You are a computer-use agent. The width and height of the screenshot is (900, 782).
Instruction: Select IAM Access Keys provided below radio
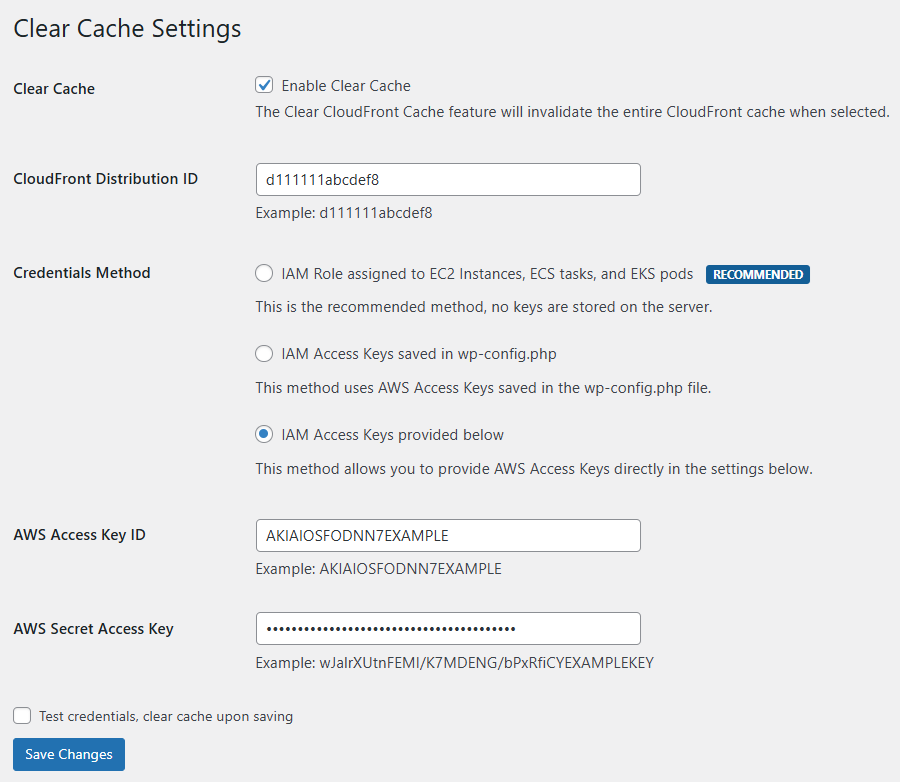click(264, 434)
